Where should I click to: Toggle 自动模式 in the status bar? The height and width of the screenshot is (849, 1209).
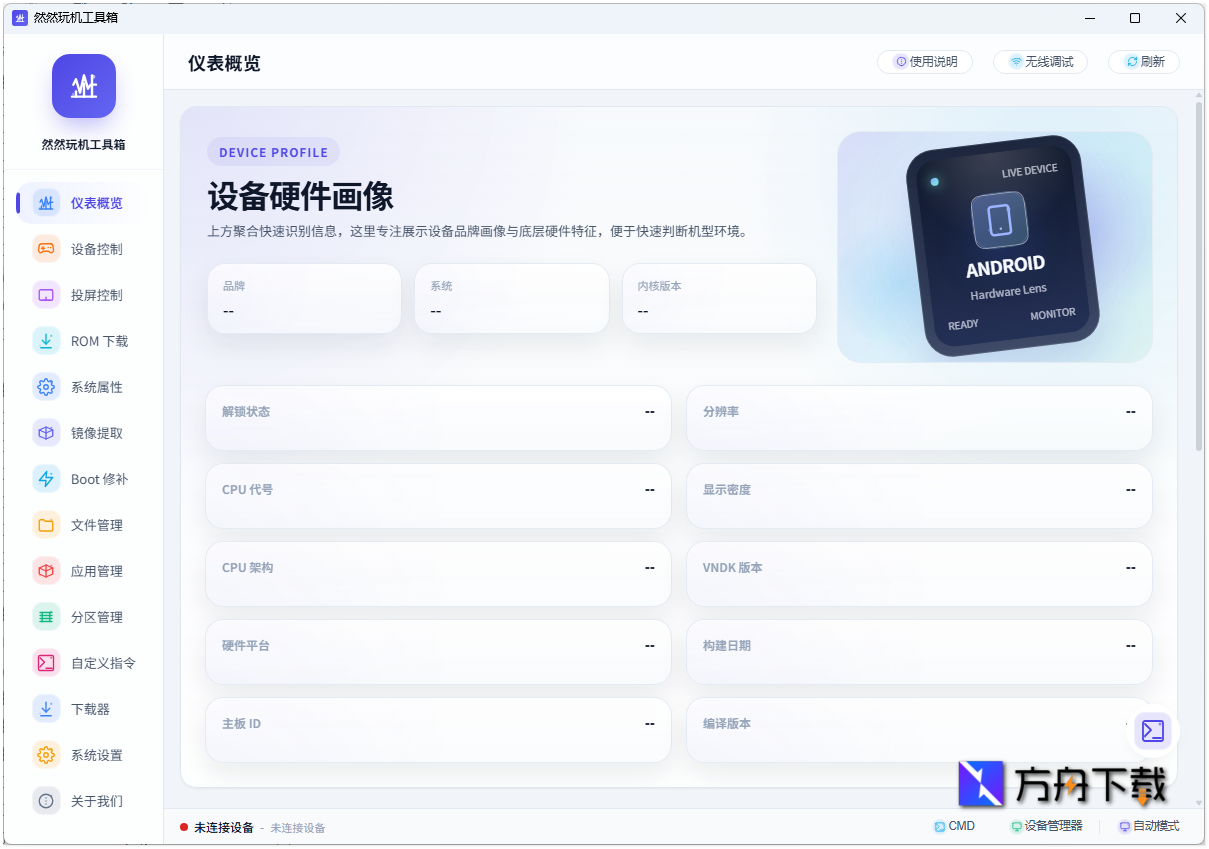pos(1149,826)
